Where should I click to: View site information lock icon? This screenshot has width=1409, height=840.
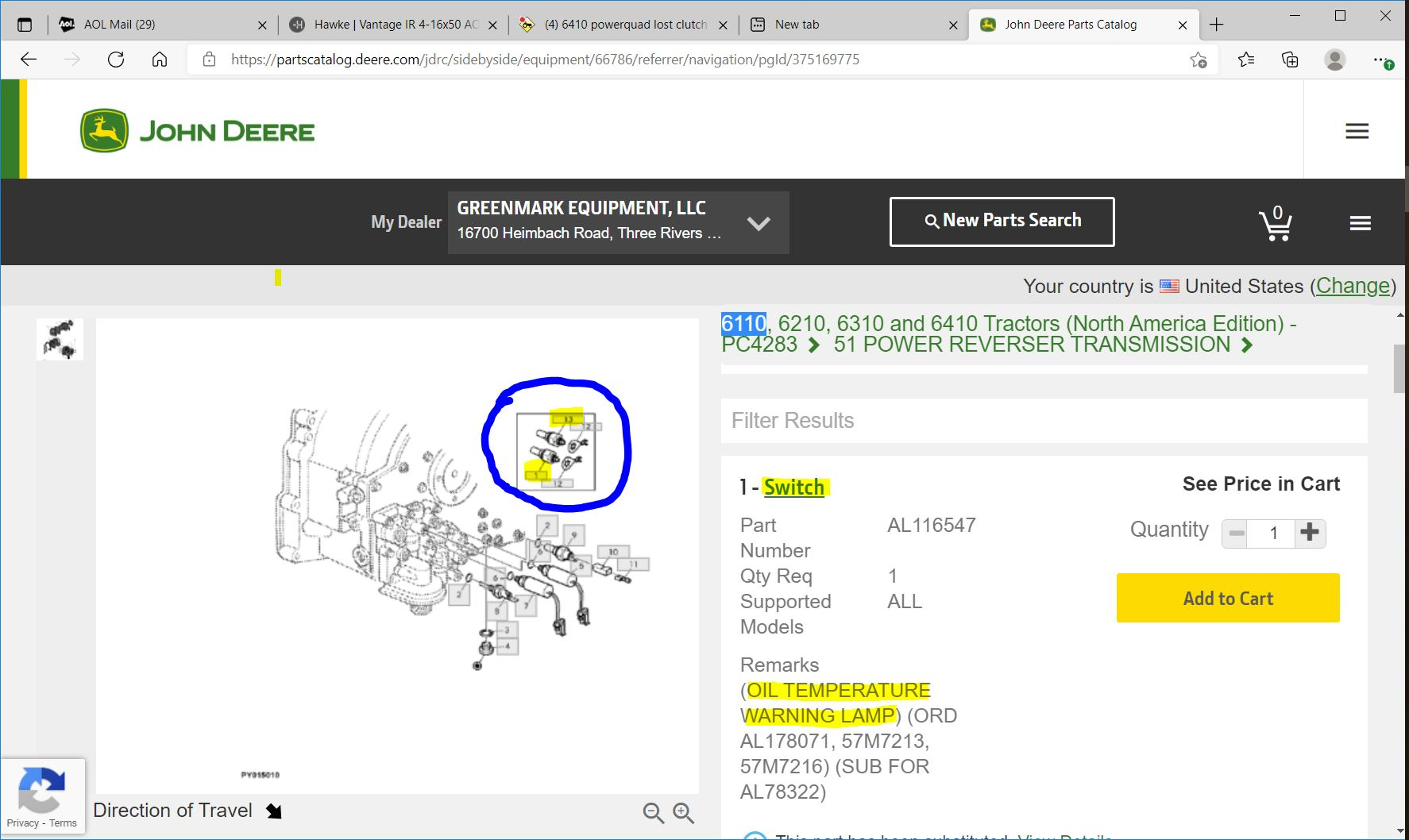(209, 60)
